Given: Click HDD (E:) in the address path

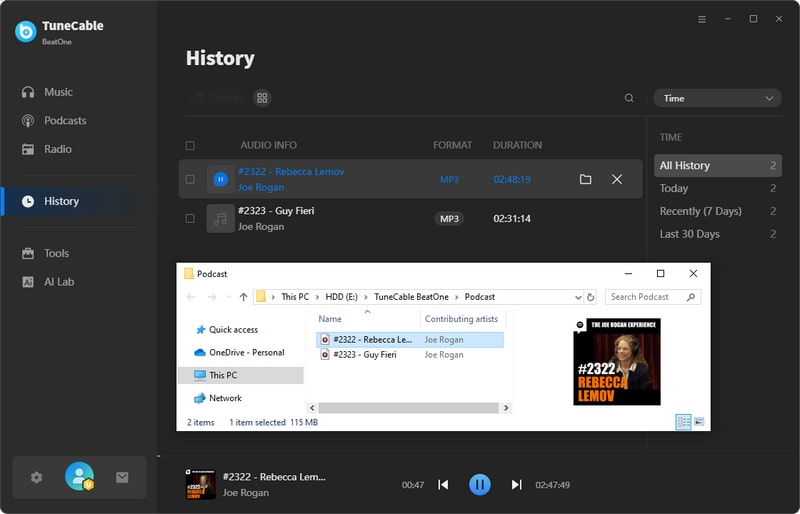Looking at the screenshot, I should [341, 297].
